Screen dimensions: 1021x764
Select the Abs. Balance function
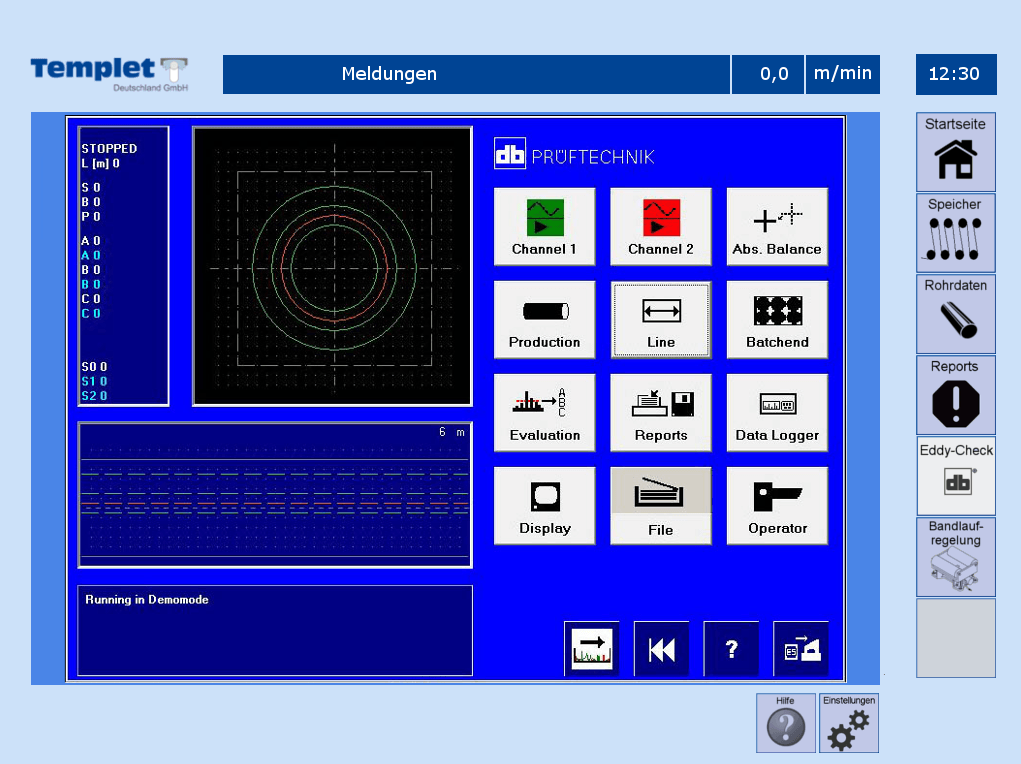[777, 226]
